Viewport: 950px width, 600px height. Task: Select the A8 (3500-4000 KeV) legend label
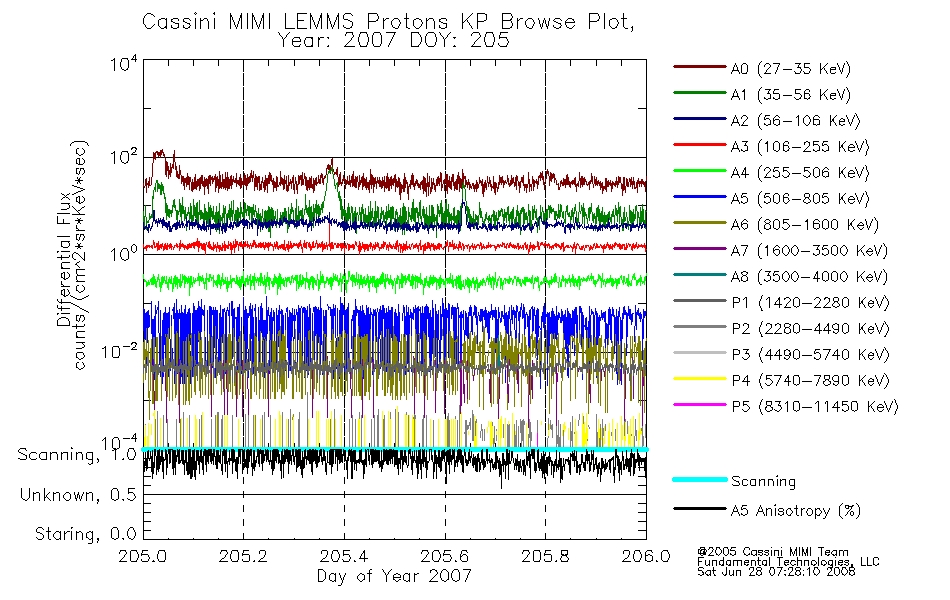pyautogui.click(x=809, y=277)
